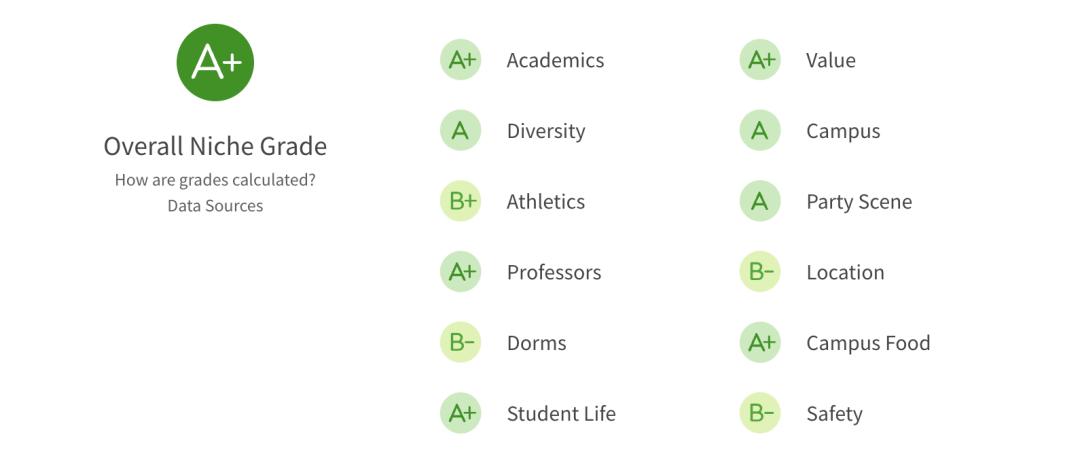The image size is (1080, 469).
Task: Open the 'How are grades calculated?' link
Action: coord(215,181)
